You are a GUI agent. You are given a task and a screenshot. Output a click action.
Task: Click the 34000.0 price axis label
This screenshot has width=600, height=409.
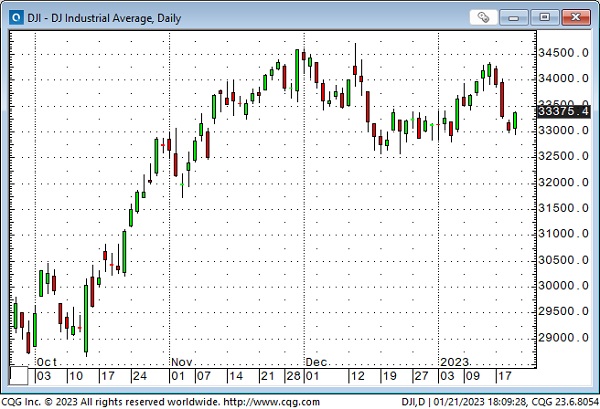pyautogui.click(x=563, y=79)
